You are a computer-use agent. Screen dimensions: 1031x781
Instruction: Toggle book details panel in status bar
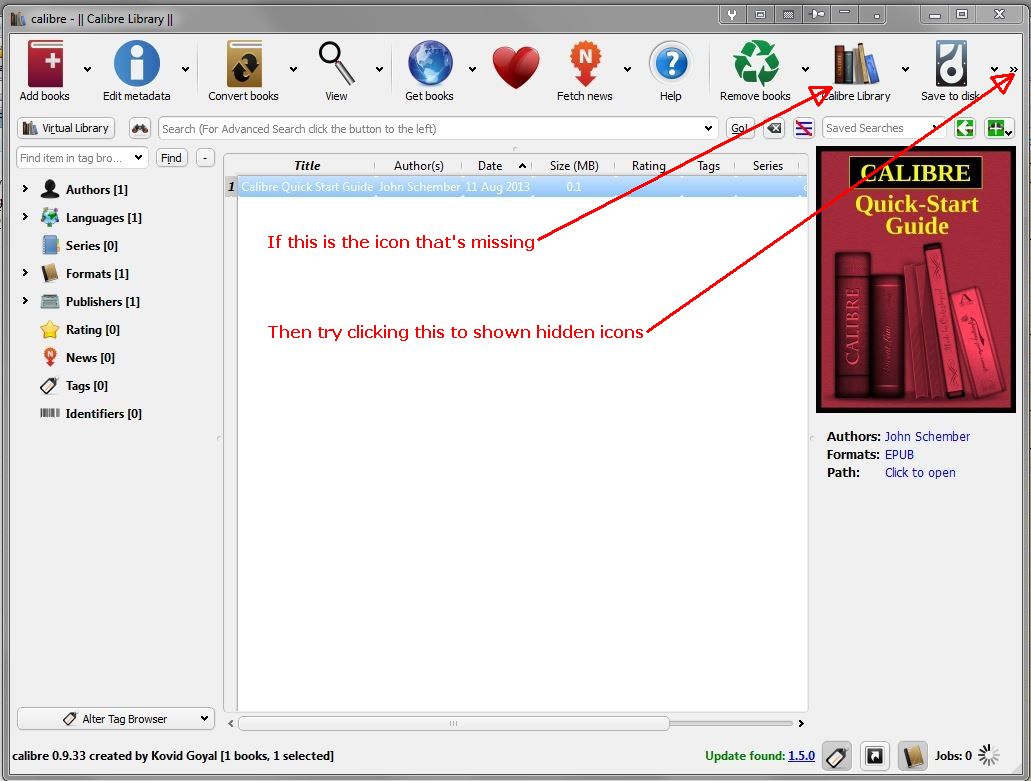point(913,757)
